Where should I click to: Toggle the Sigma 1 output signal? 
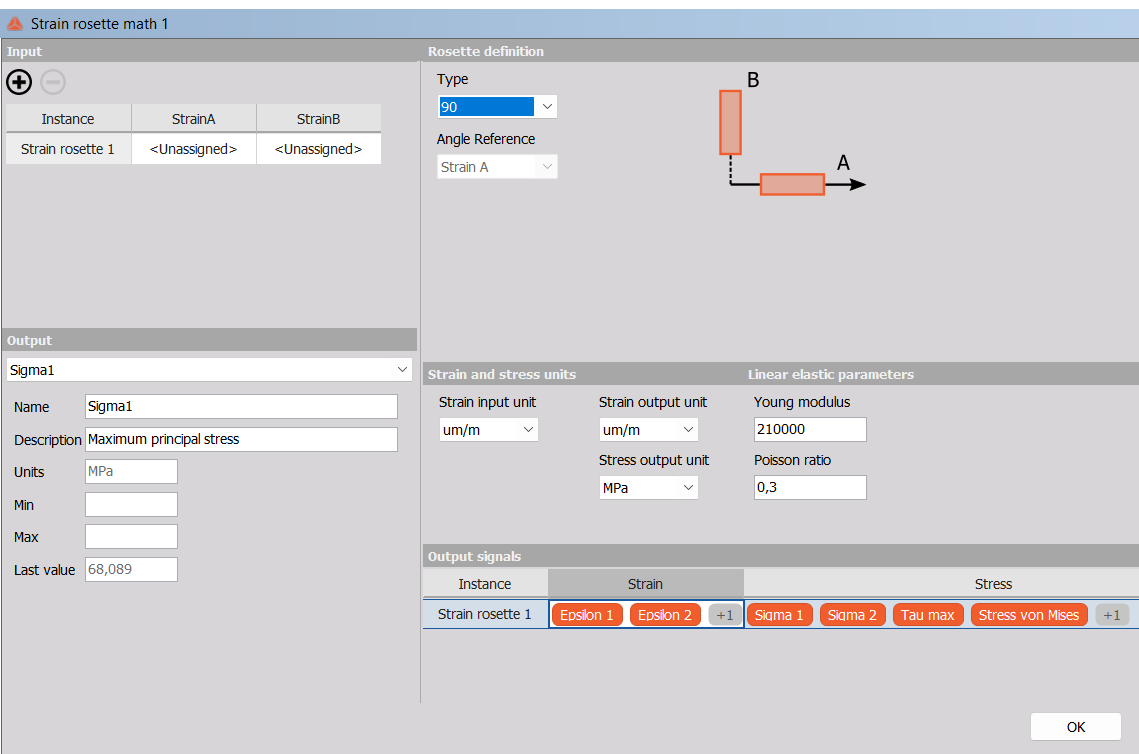coord(779,615)
